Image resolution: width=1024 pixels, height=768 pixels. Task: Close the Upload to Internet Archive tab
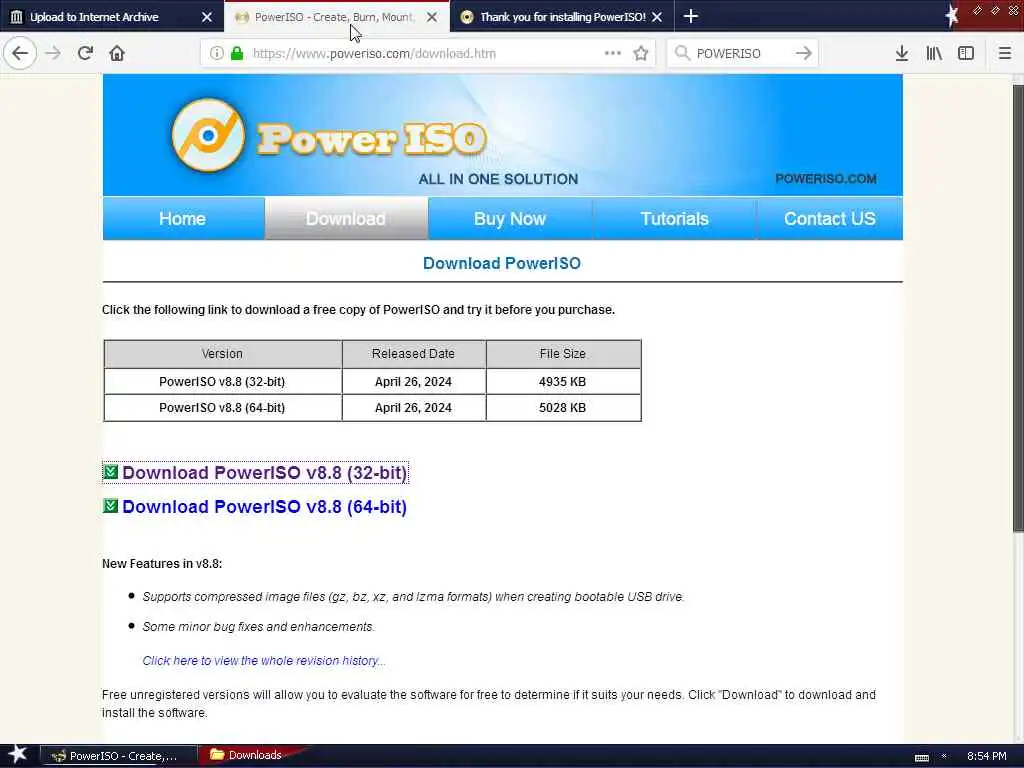[x=206, y=17]
